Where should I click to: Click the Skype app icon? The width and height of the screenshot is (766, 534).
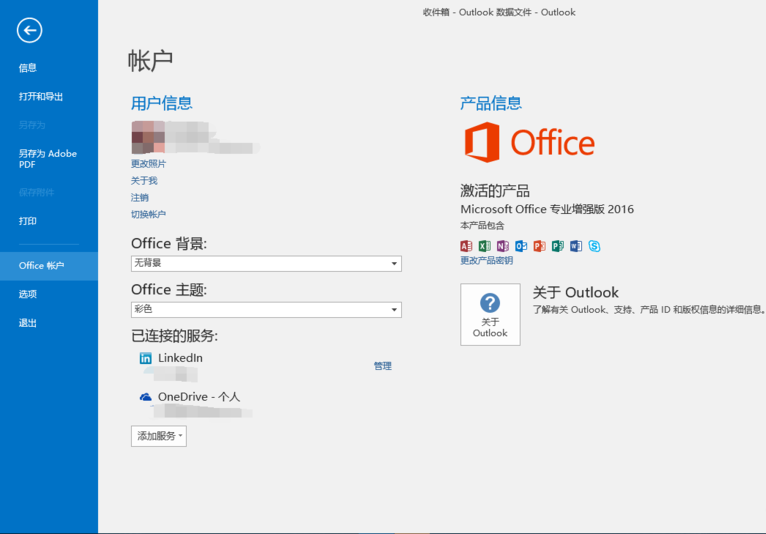click(594, 246)
